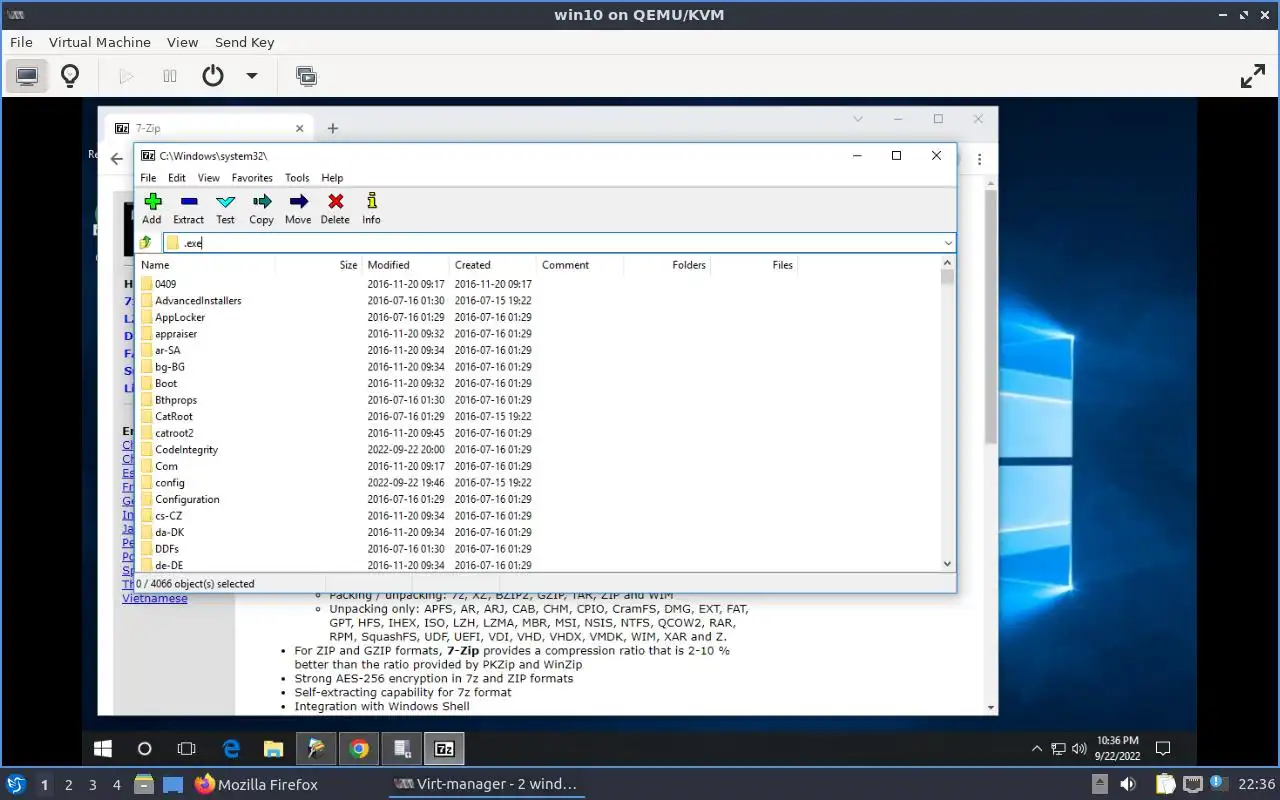Viewport: 1280px width, 800px height.
Task: Show hidden Windows tray icons chevron
Action: [1037, 748]
